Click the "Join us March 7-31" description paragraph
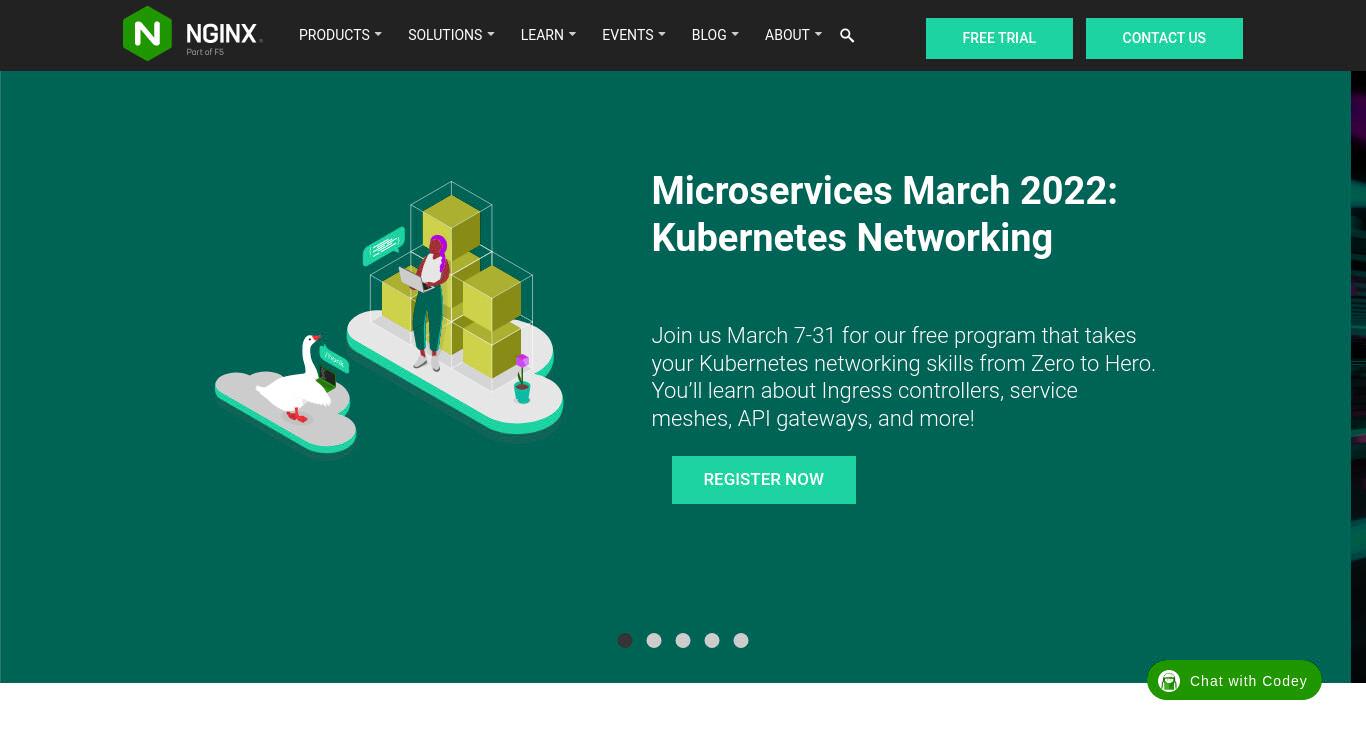 (903, 377)
